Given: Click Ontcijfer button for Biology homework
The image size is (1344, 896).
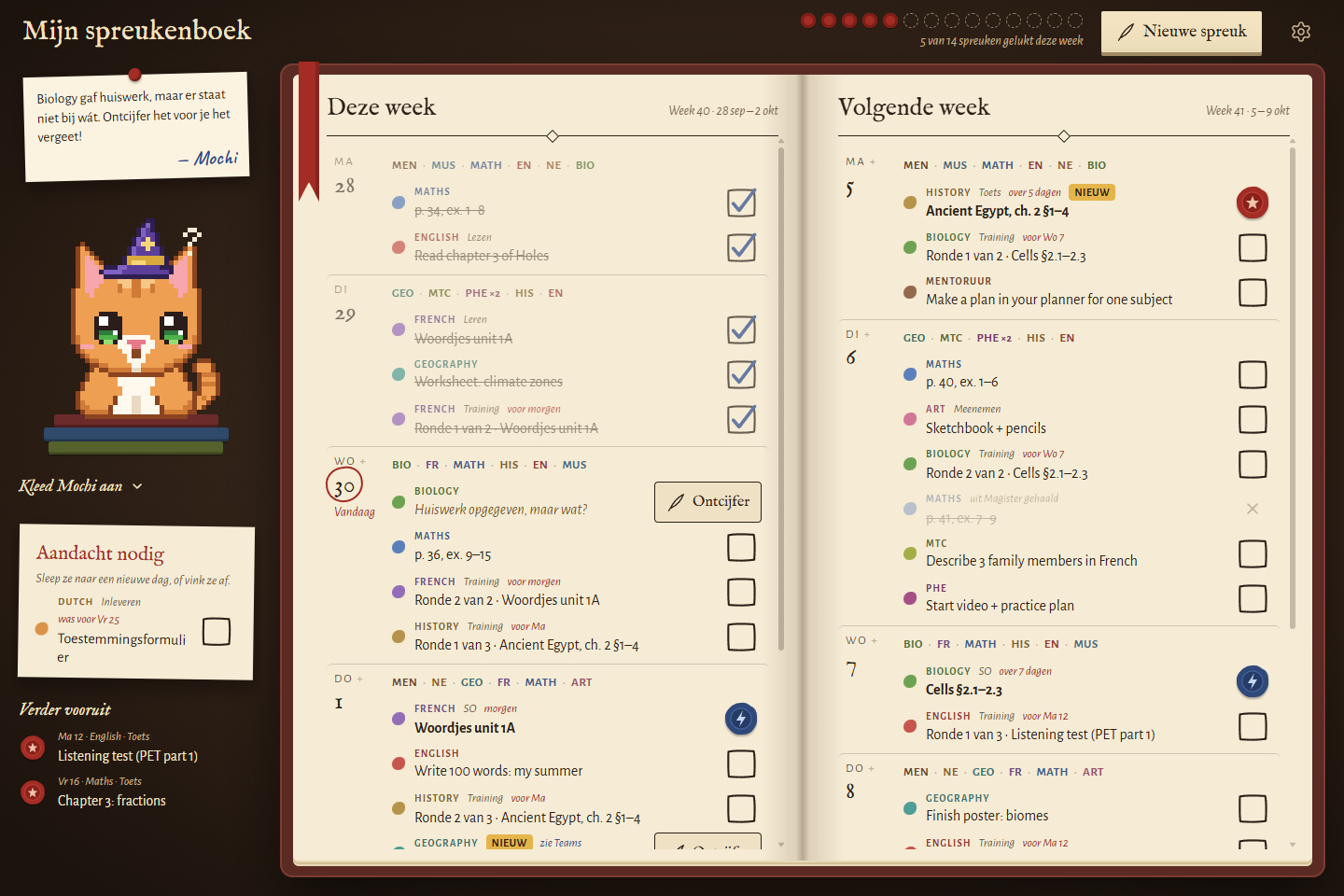Looking at the screenshot, I should pos(708,502).
